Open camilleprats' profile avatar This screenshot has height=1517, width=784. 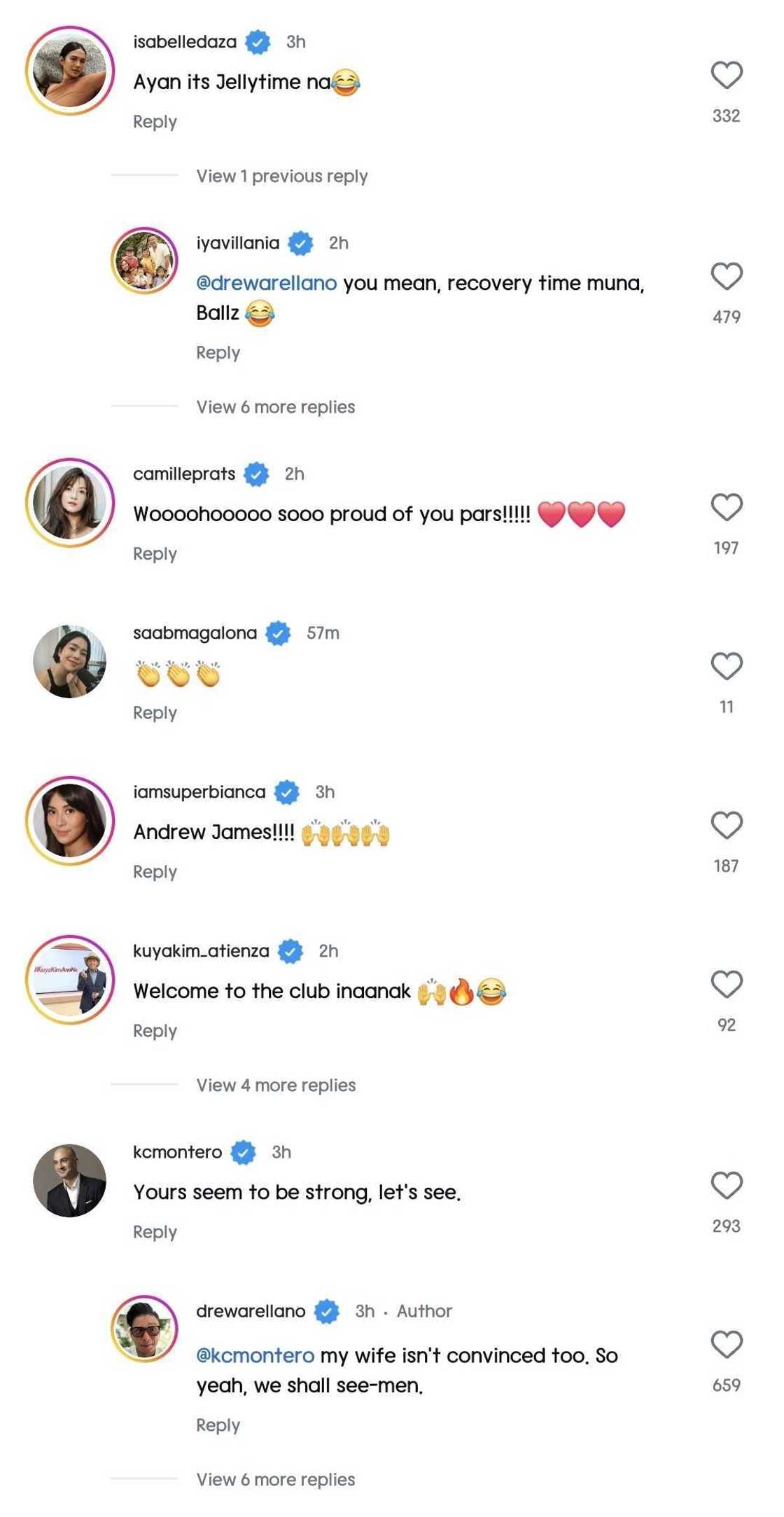coord(70,503)
